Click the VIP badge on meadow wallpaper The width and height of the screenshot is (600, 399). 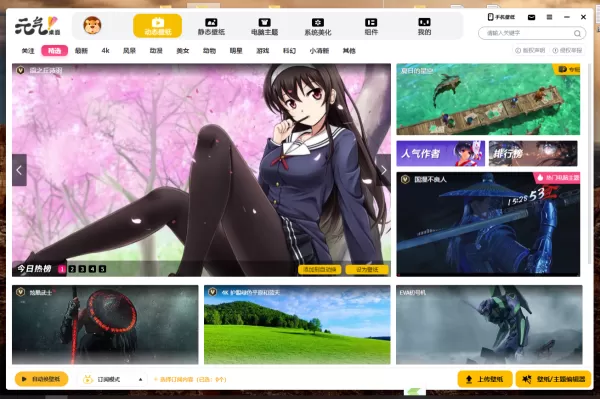(x=212, y=292)
